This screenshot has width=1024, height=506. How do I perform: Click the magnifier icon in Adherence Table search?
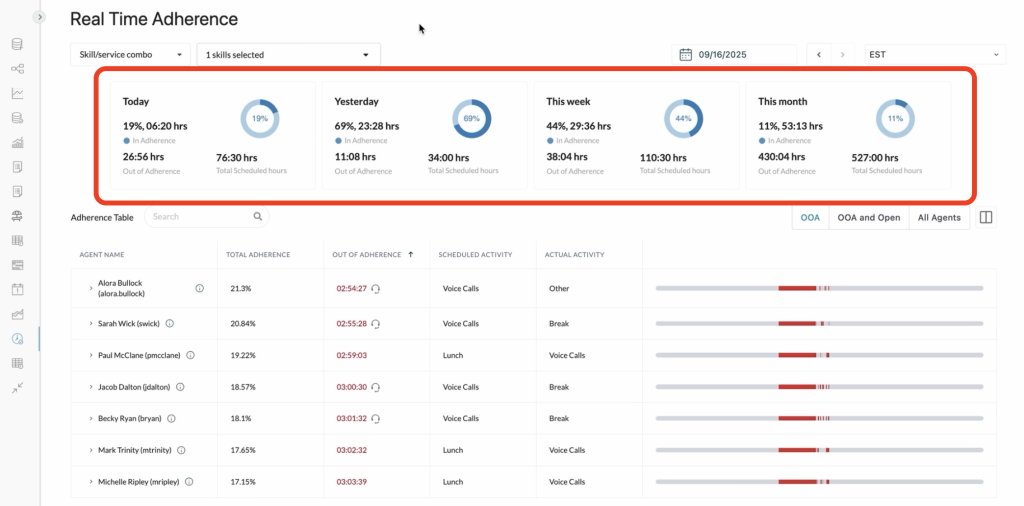tap(257, 216)
